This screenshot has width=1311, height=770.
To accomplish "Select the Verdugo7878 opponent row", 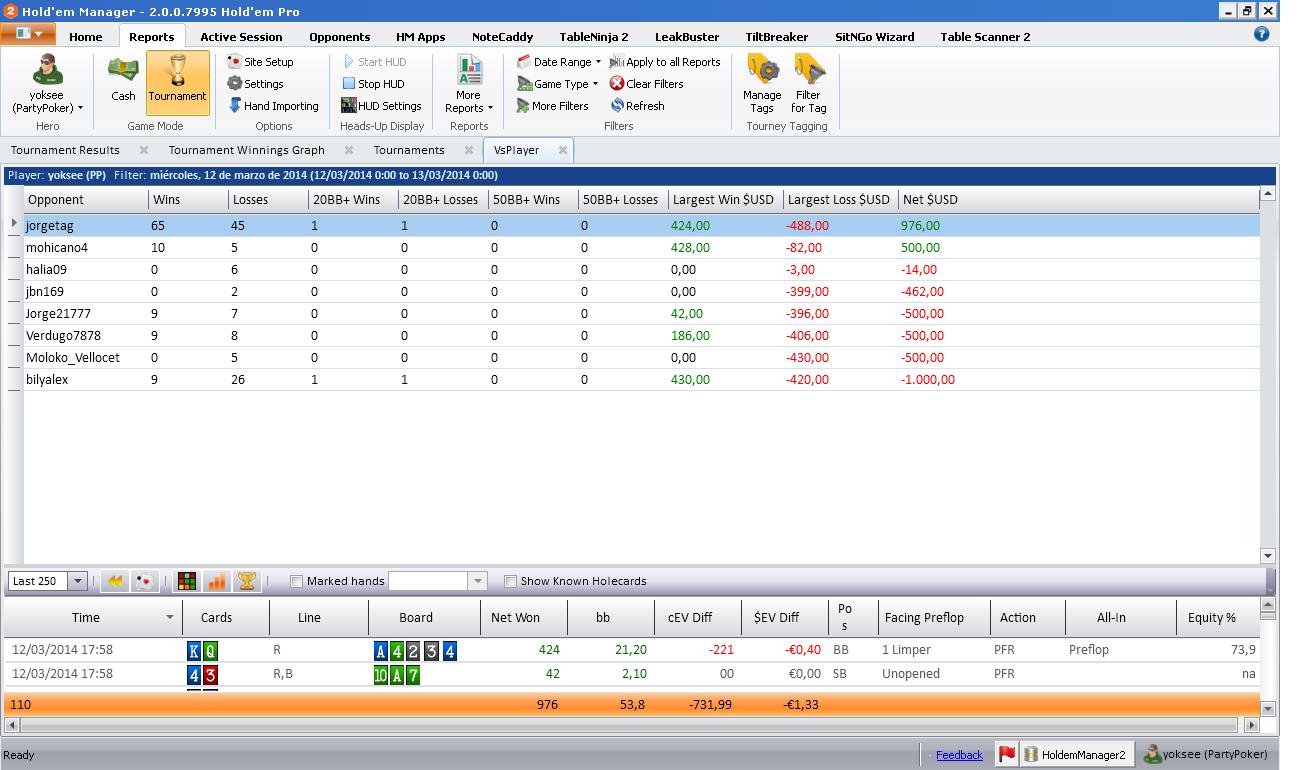I will point(640,336).
